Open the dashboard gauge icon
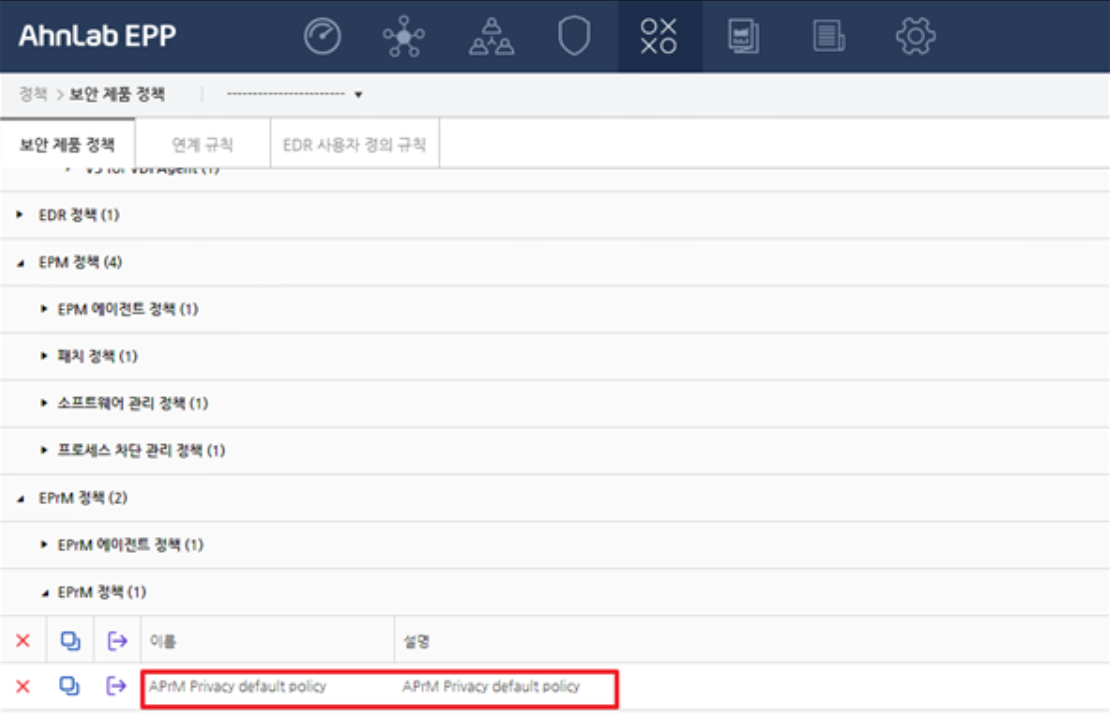Viewport: 1110px width, 714px height. pos(322,36)
